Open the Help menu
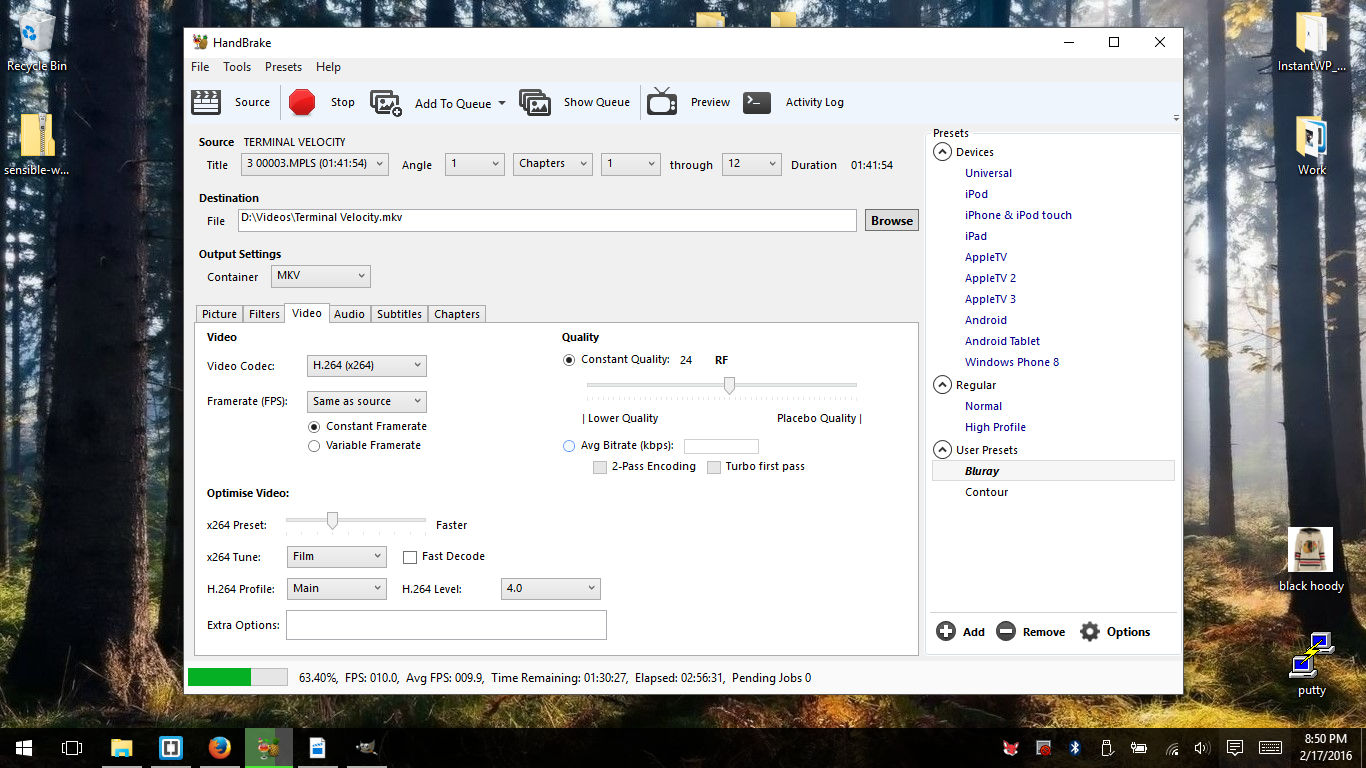 [x=328, y=67]
